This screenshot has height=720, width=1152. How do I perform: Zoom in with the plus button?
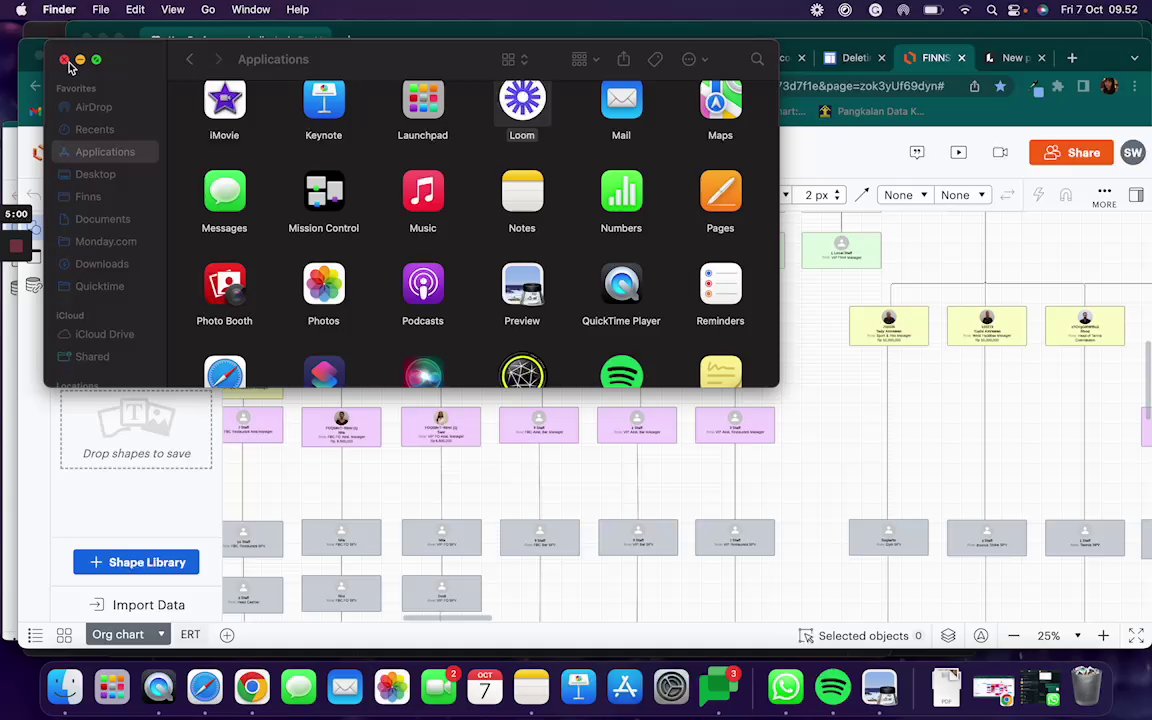[1104, 636]
